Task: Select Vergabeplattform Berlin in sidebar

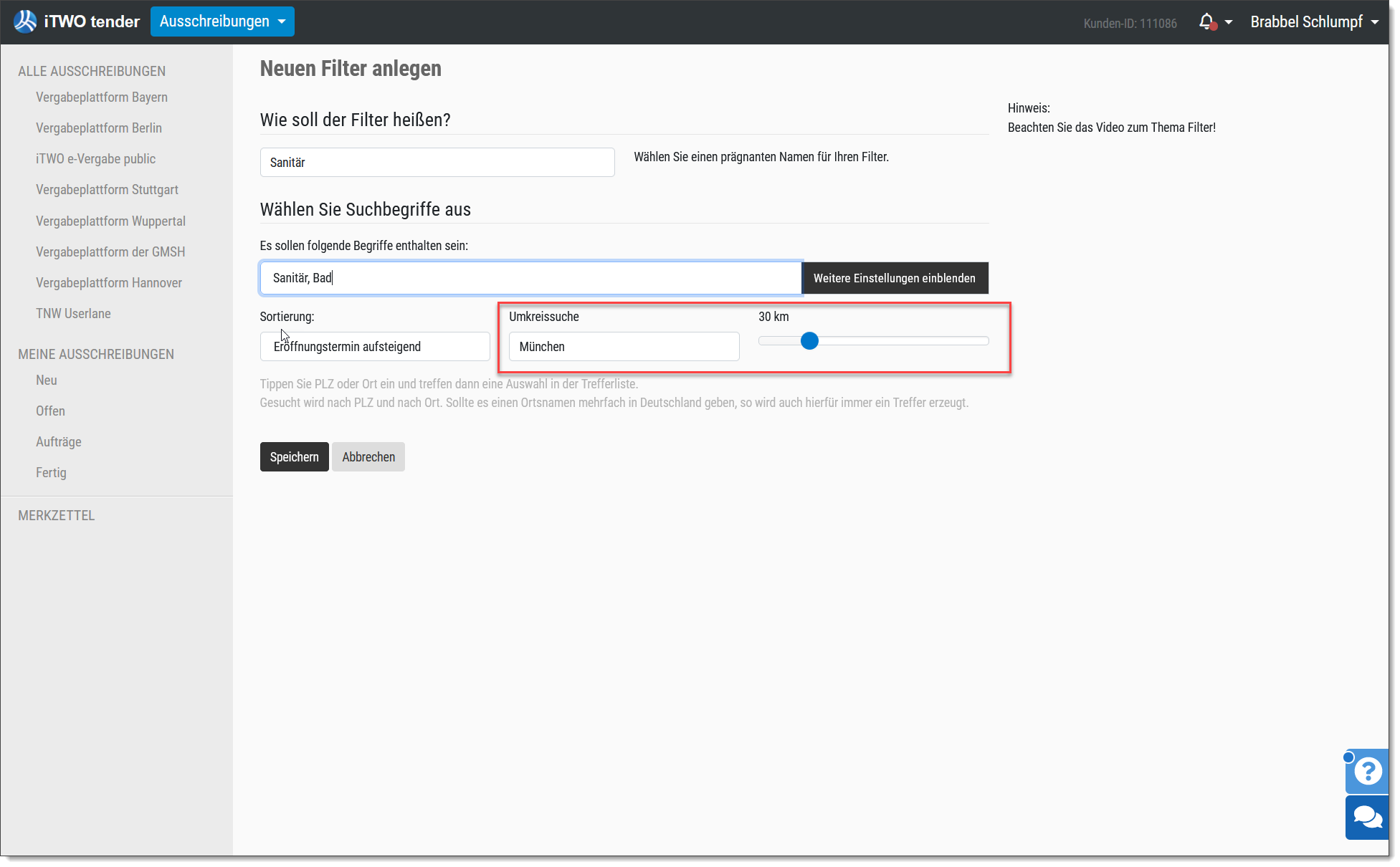Action: pyautogui.click(x=99, y=128)
